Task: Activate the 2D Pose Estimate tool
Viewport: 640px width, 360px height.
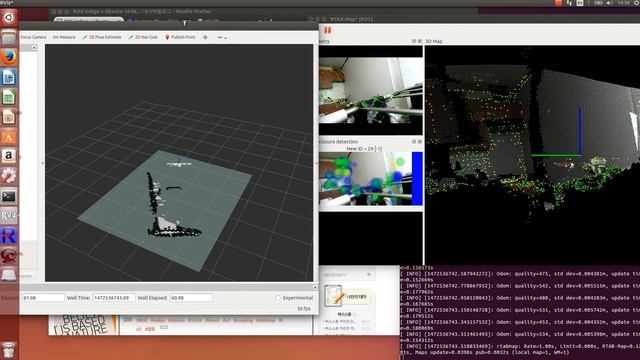Action: (102, 37)
